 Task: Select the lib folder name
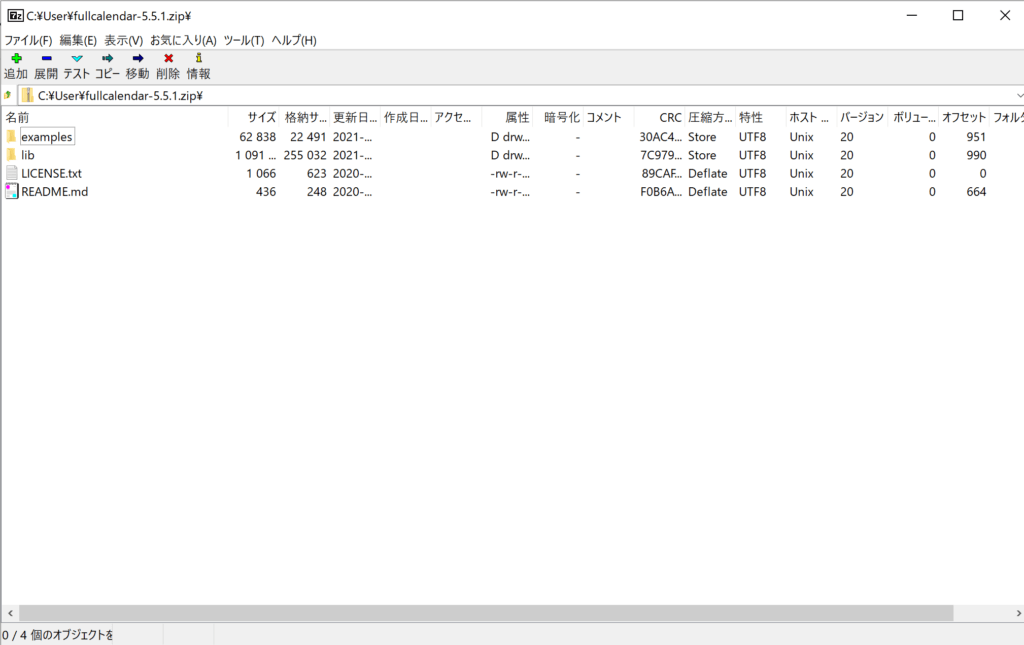(27, 155)
